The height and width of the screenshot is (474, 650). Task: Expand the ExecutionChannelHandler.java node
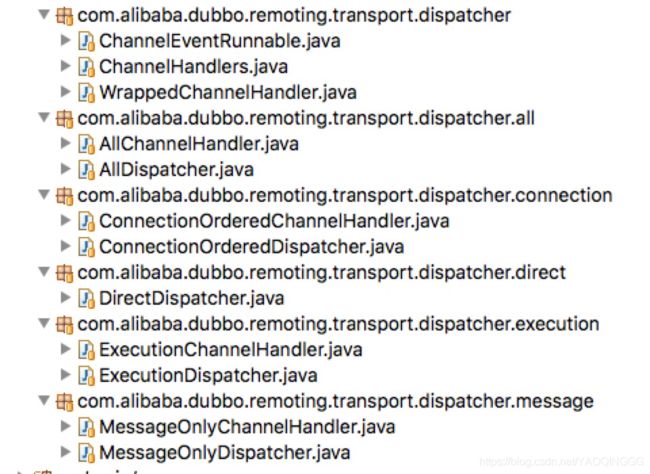click(65, 349)
